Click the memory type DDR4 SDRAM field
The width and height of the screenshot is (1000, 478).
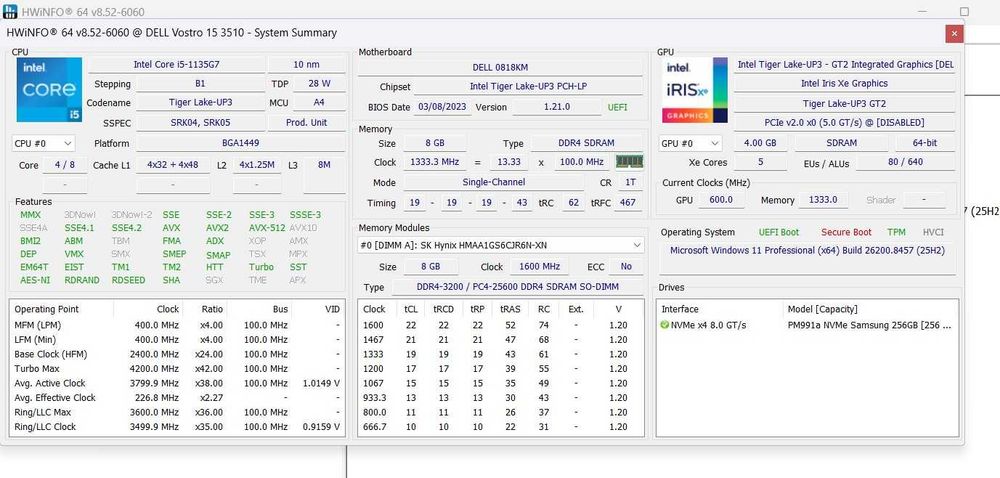[587, 143]
